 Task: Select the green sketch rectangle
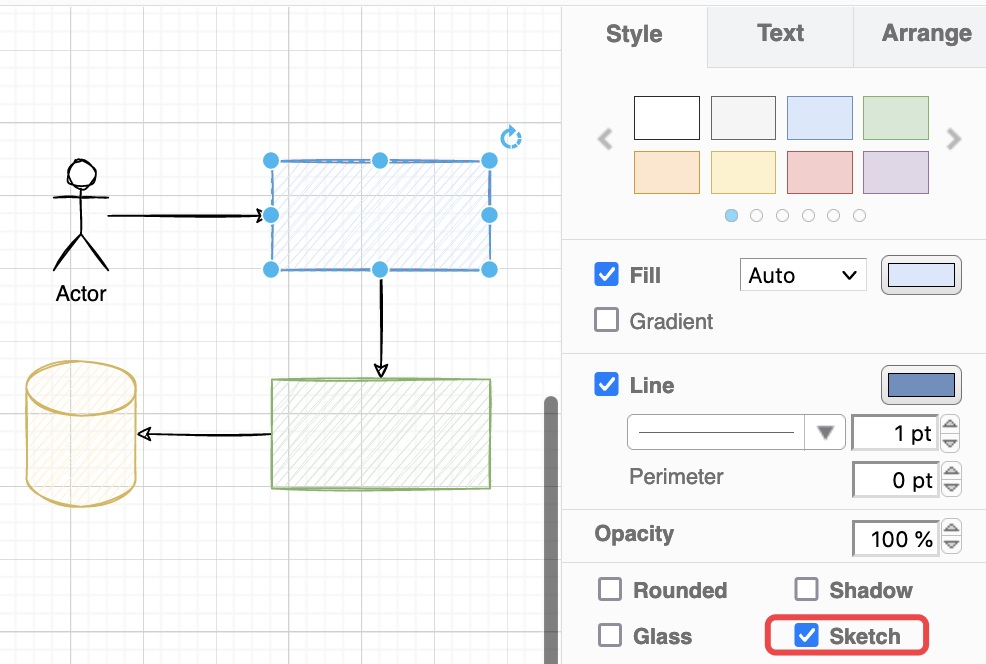(380, 434)
